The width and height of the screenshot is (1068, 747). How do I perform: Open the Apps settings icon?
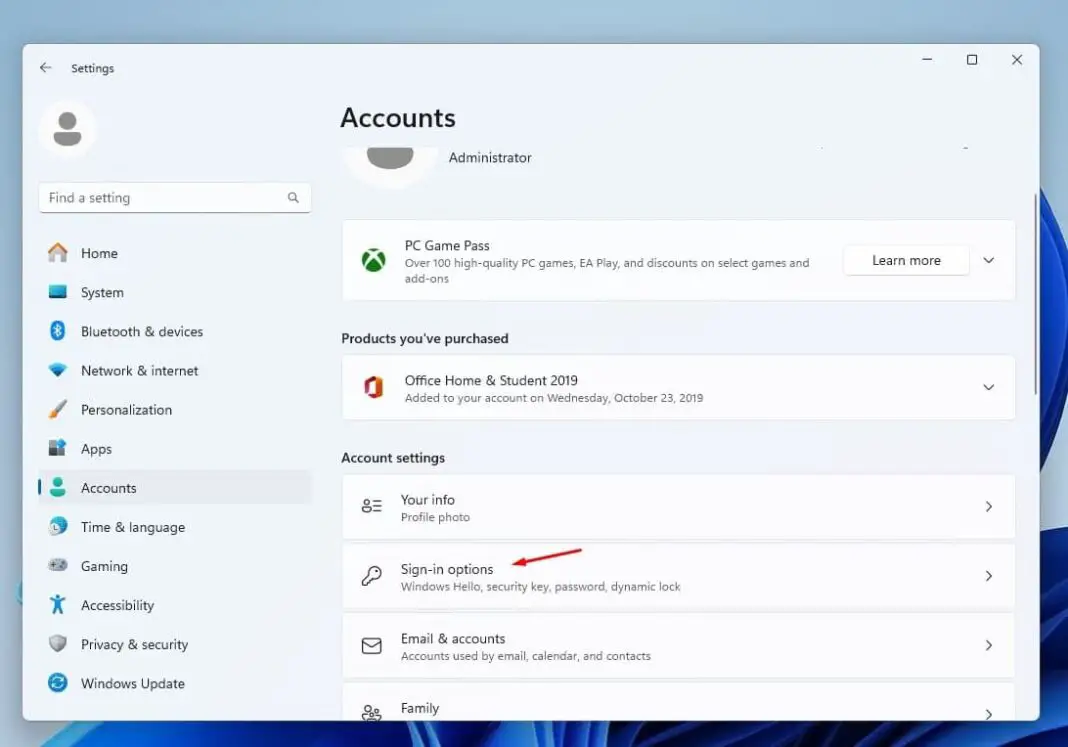click(x=60, y=448)
